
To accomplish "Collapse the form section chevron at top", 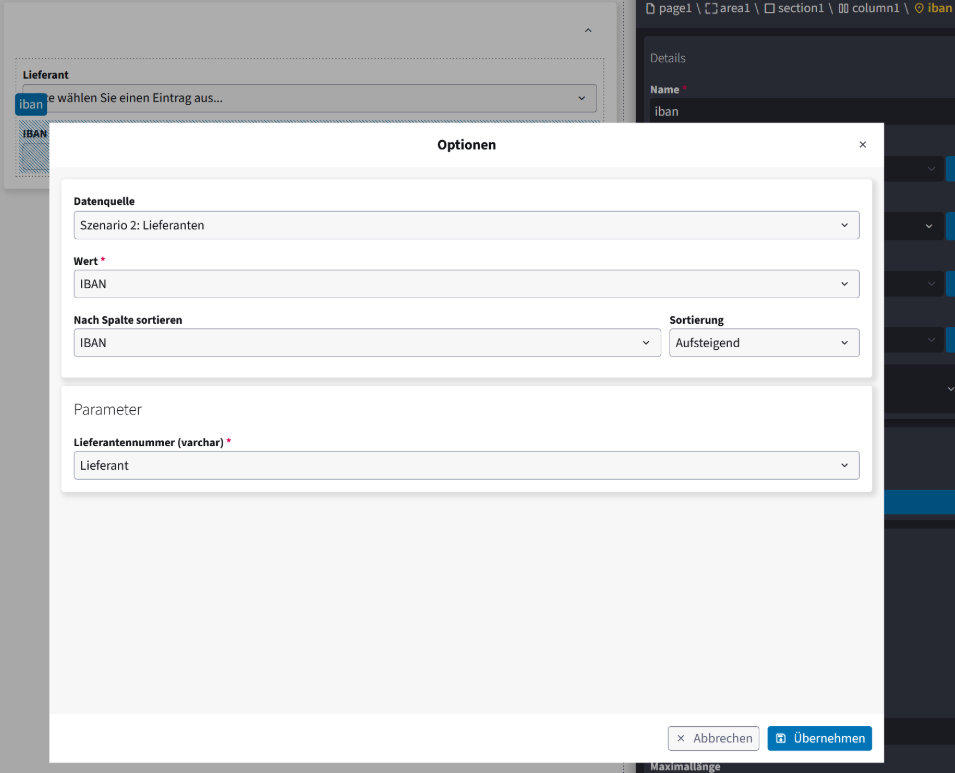I will pos(588,30).
